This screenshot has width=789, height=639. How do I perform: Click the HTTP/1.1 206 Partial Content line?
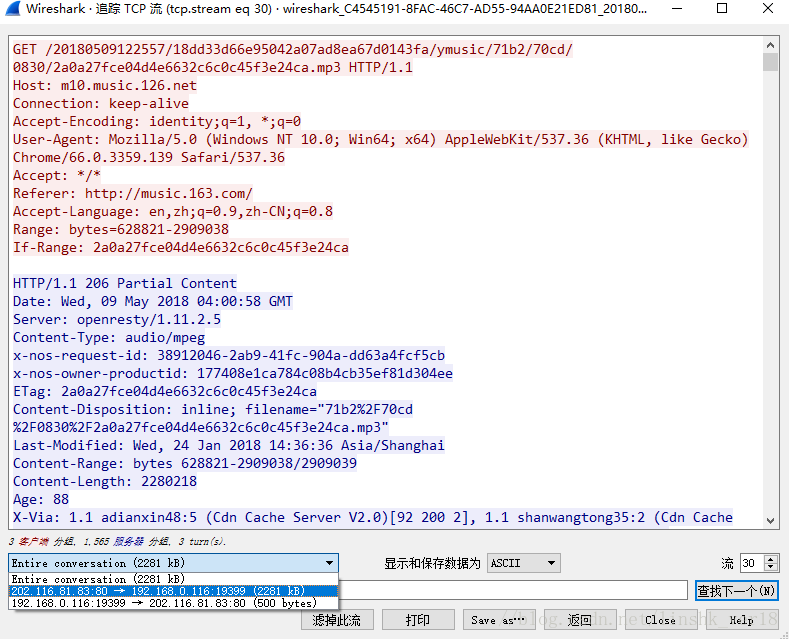point(125,283)
